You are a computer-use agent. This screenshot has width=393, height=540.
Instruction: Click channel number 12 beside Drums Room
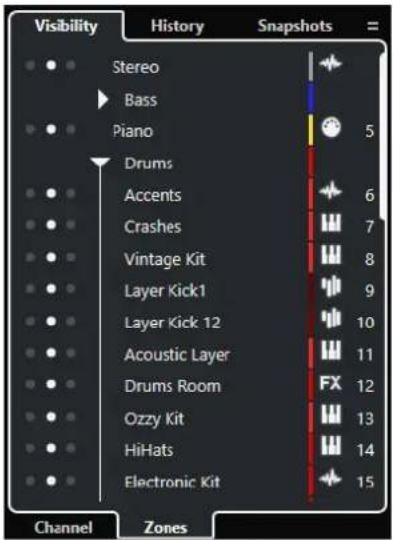pyautogui.click(x=365, y=386)
